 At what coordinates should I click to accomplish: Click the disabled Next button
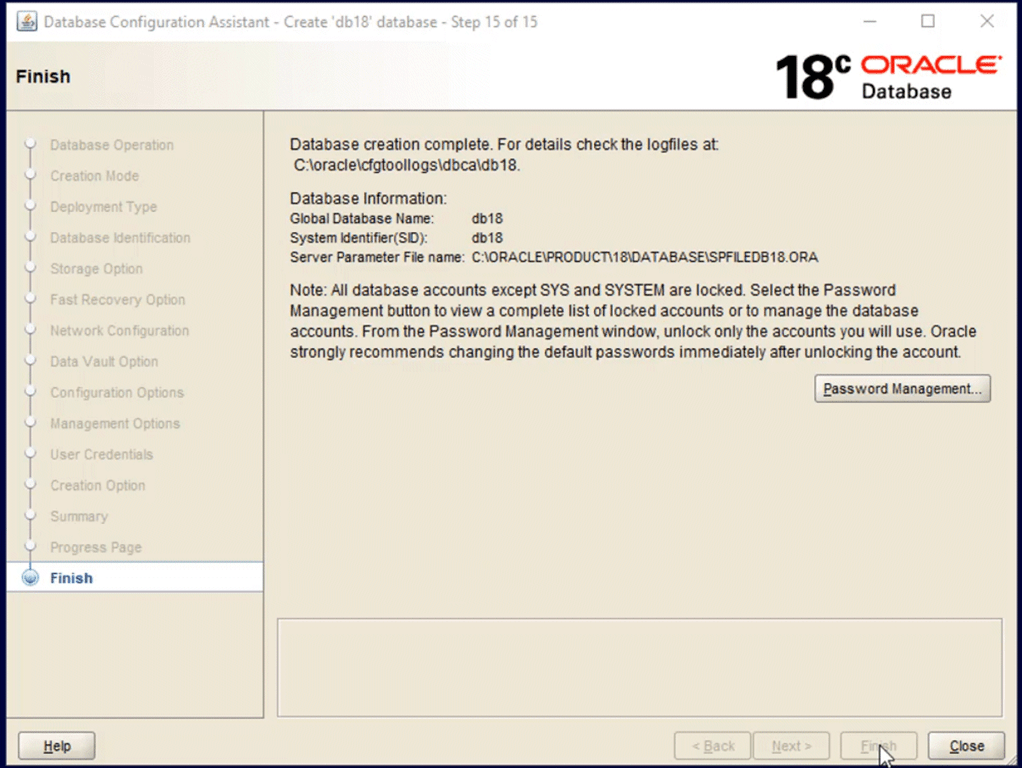point(791,746)
